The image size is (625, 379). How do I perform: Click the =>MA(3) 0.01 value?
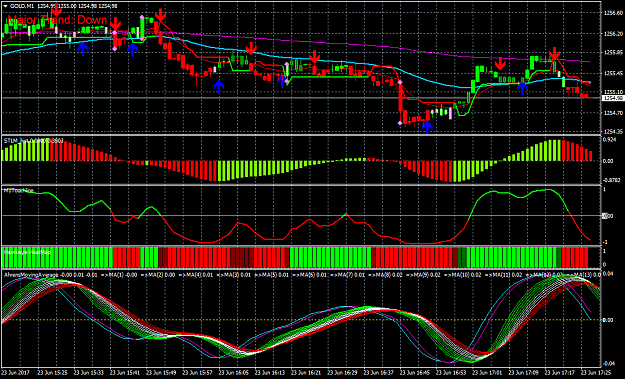[234, 275]
